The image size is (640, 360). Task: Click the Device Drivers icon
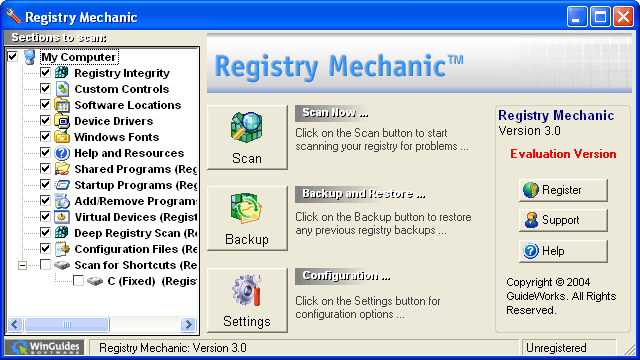(62, 121)
